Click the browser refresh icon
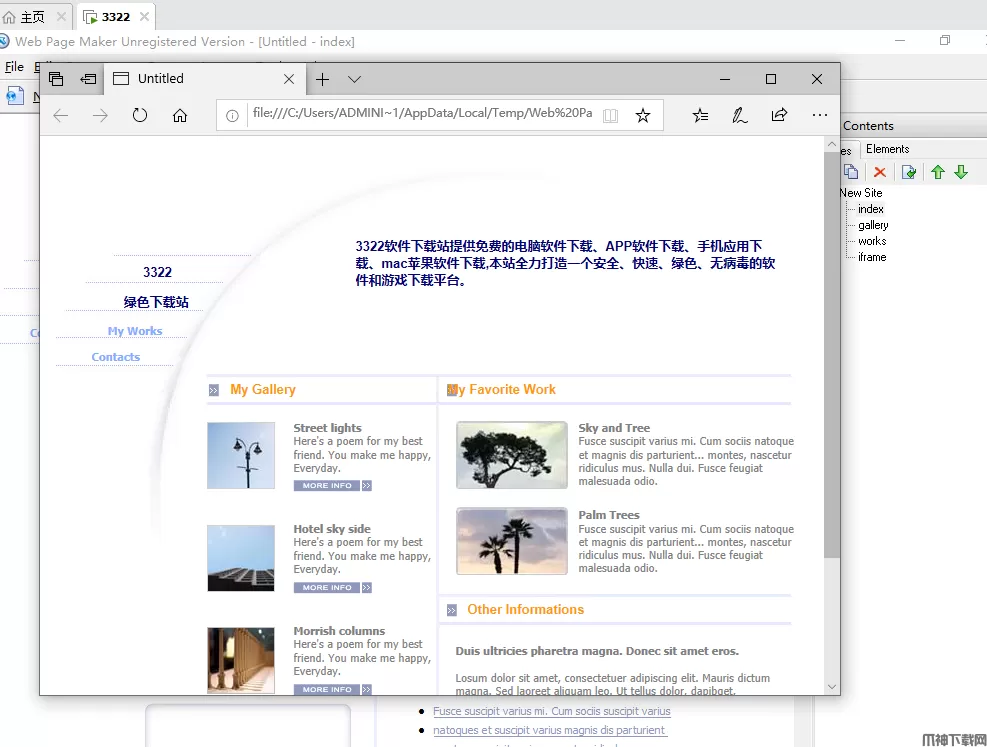987x747 pixels. tap(140, 116)
